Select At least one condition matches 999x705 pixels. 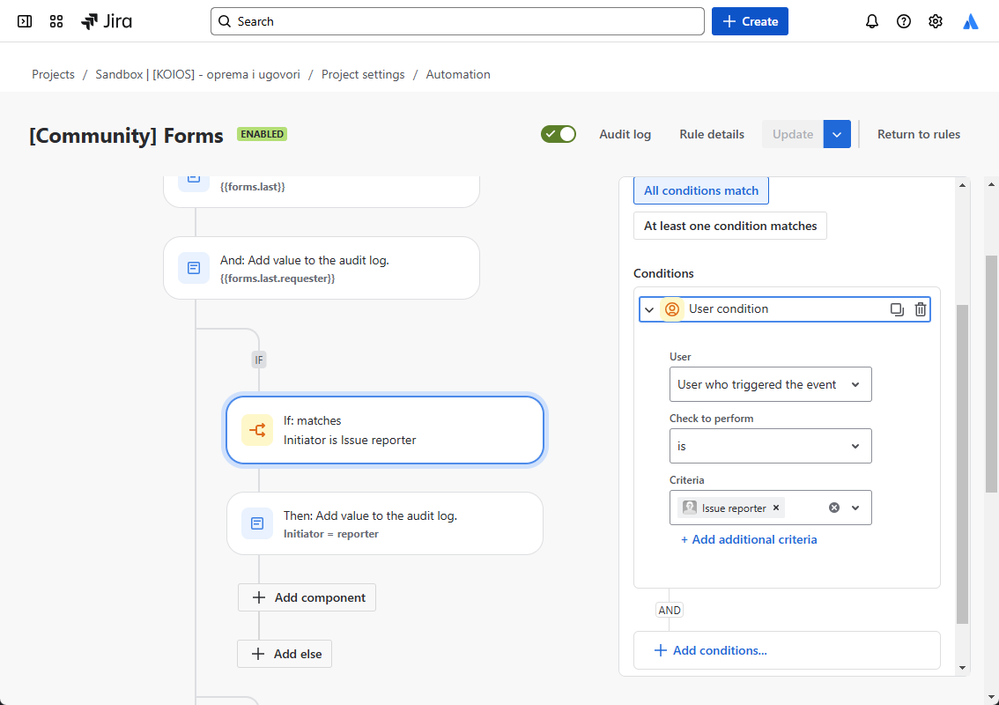click(730, 226)
